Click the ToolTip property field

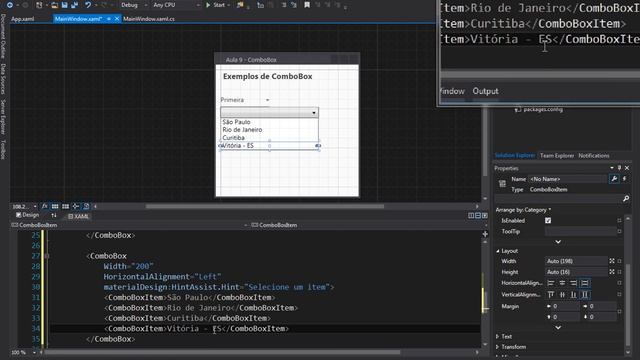click(x=580, y=231)
